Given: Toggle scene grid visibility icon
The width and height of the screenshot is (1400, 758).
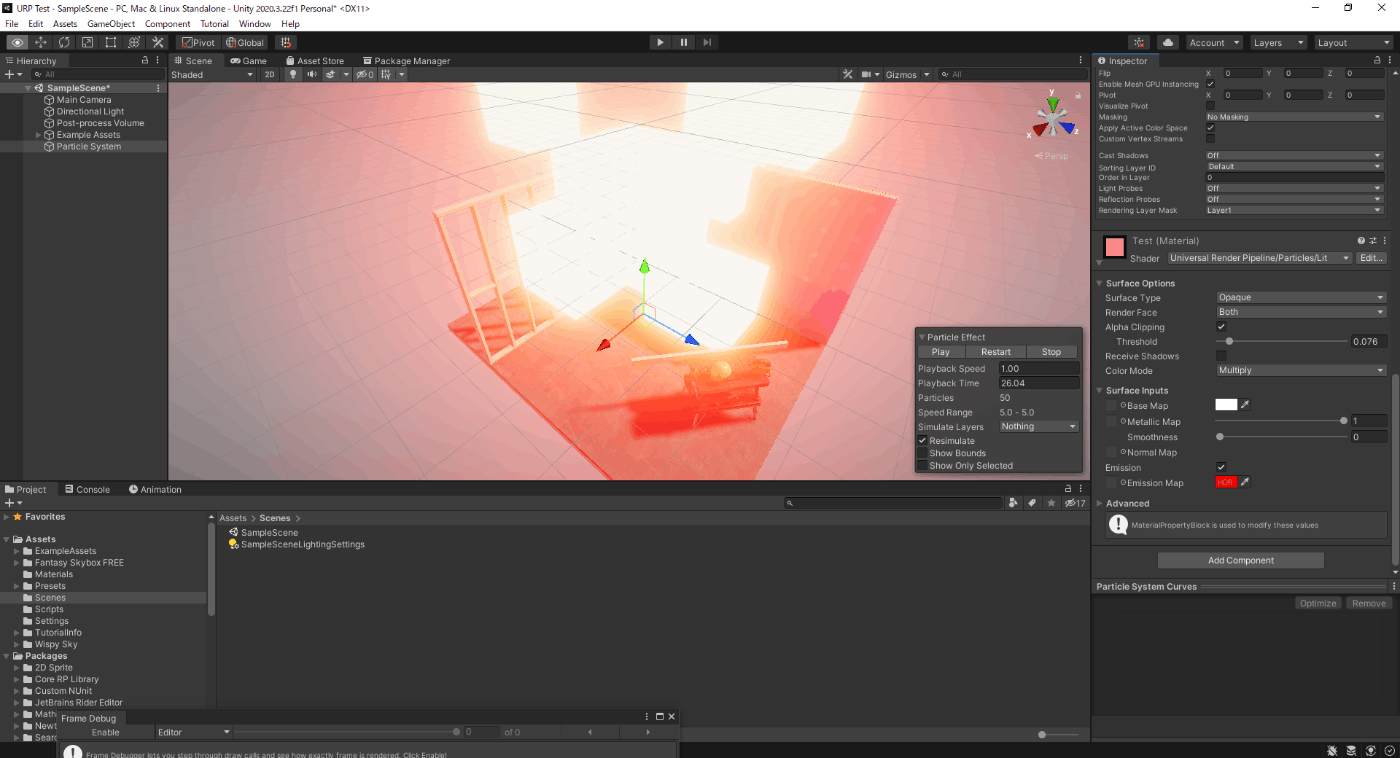Looking at the screenshot, I should point(385,75).
